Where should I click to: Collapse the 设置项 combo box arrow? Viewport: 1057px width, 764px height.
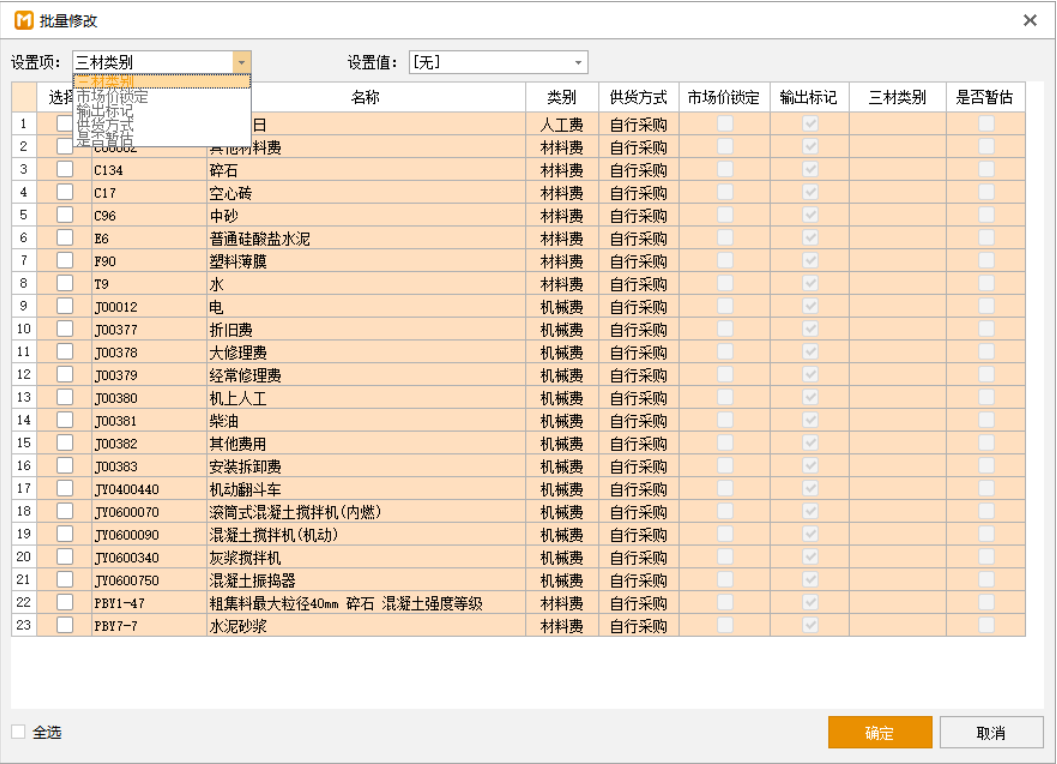pos(241,62)
